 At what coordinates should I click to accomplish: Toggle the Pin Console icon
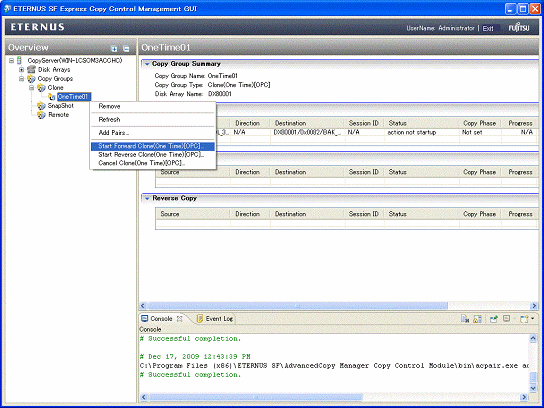494,318
